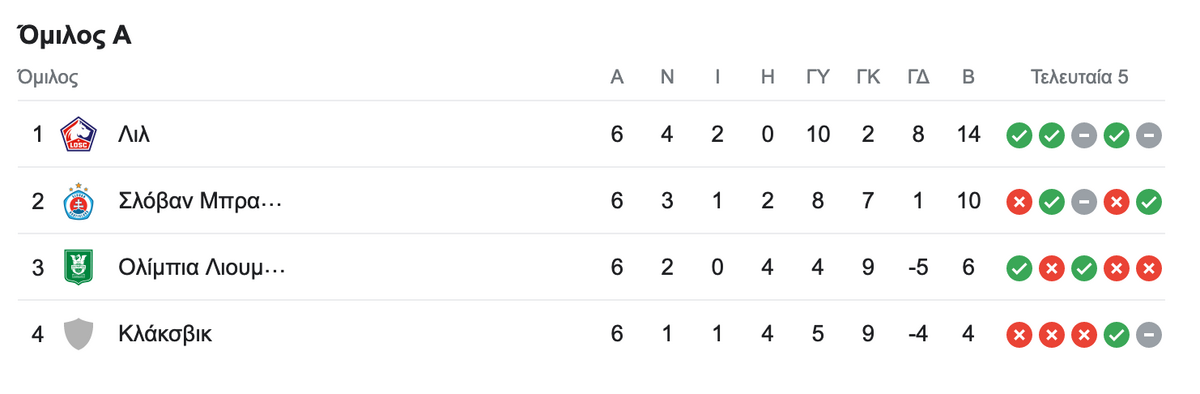Open the Ολίμπια Λιουμ… team link

(x=202, y=267)
